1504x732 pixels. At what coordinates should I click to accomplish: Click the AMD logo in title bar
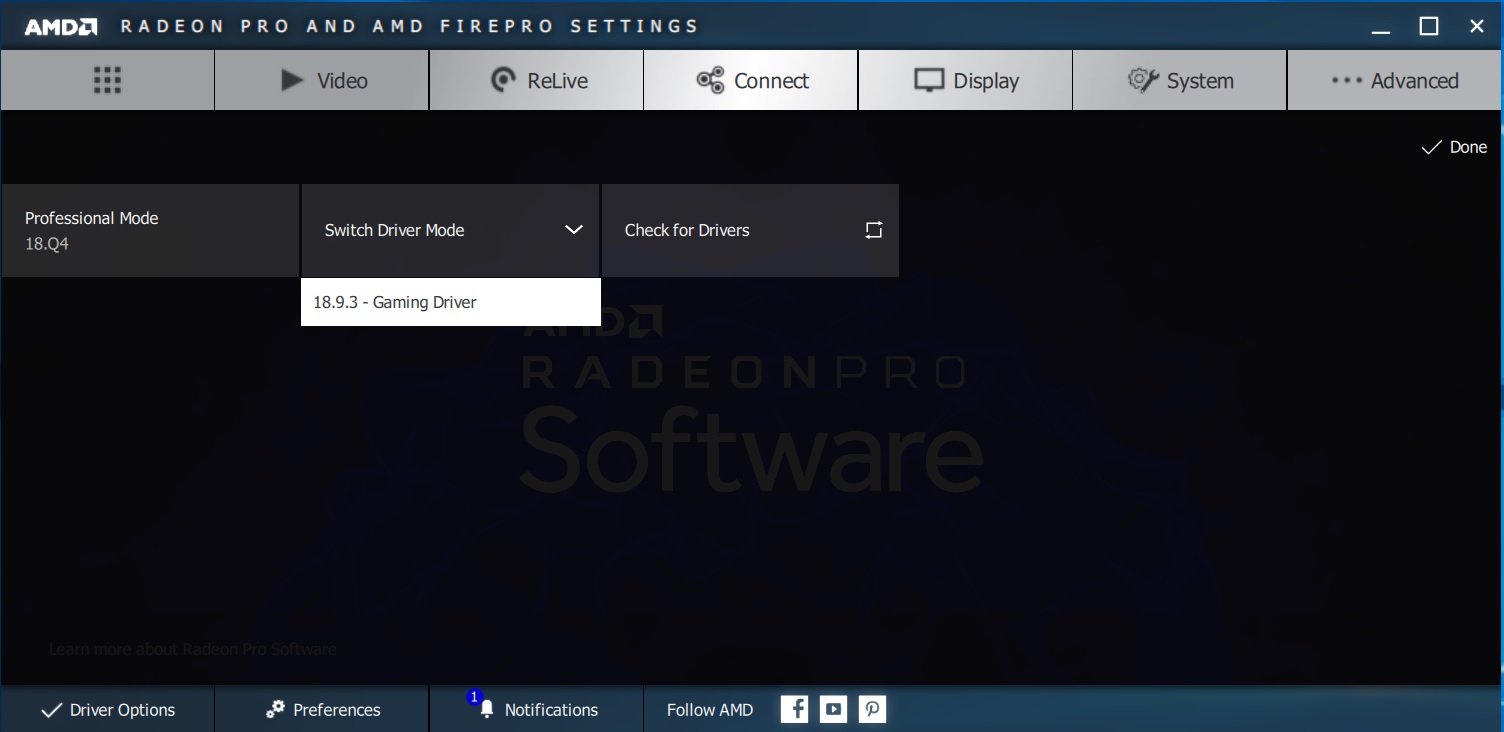pyautogui.click(x=60, y=27)
